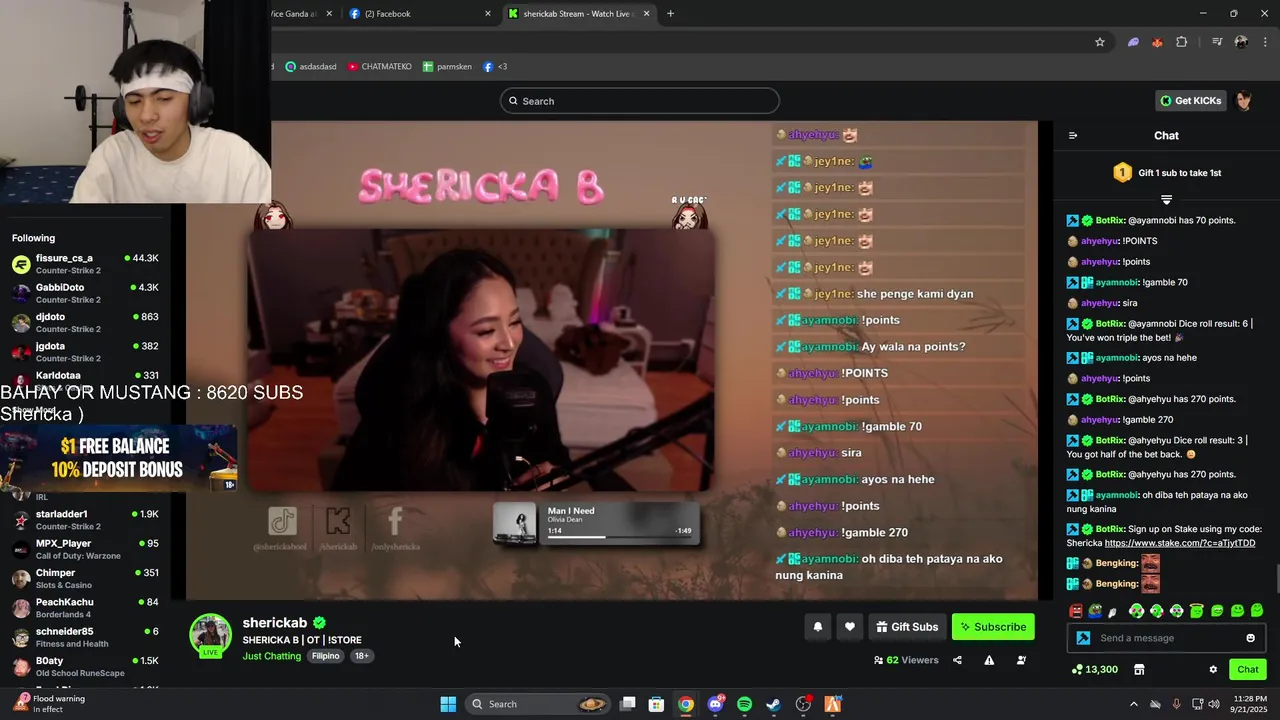View the 13,300 channel points balance
The width and height of the screenshot is (1280, 720).
coord(1094,669)
